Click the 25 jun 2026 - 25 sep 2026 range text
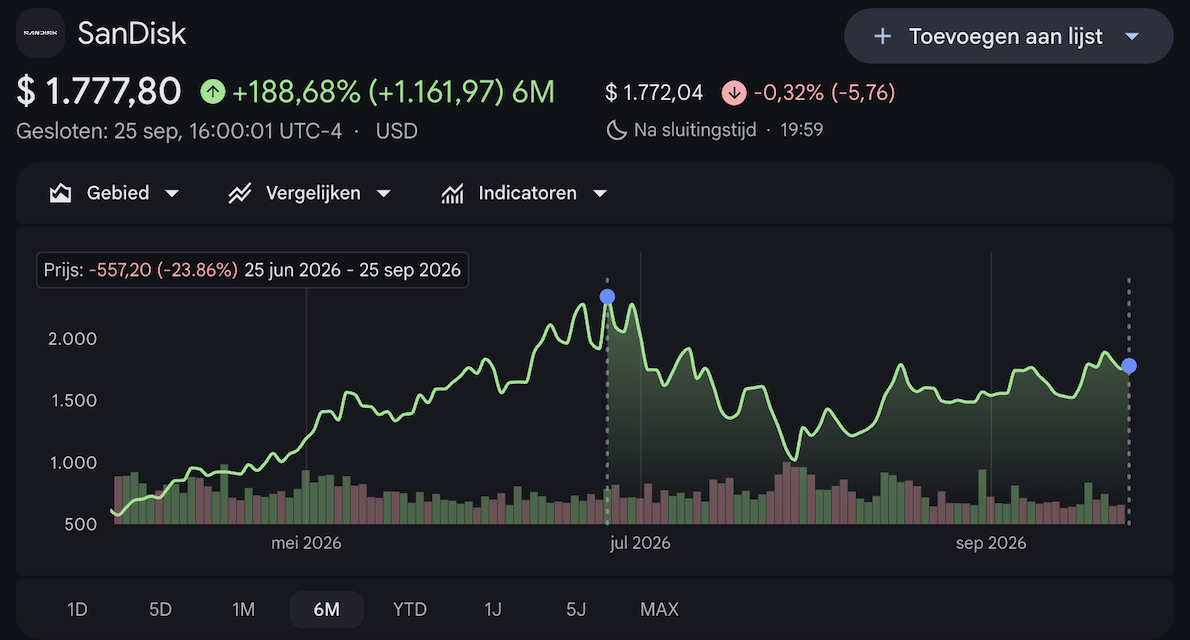The image size is (1190, 640). coord(352,270)
